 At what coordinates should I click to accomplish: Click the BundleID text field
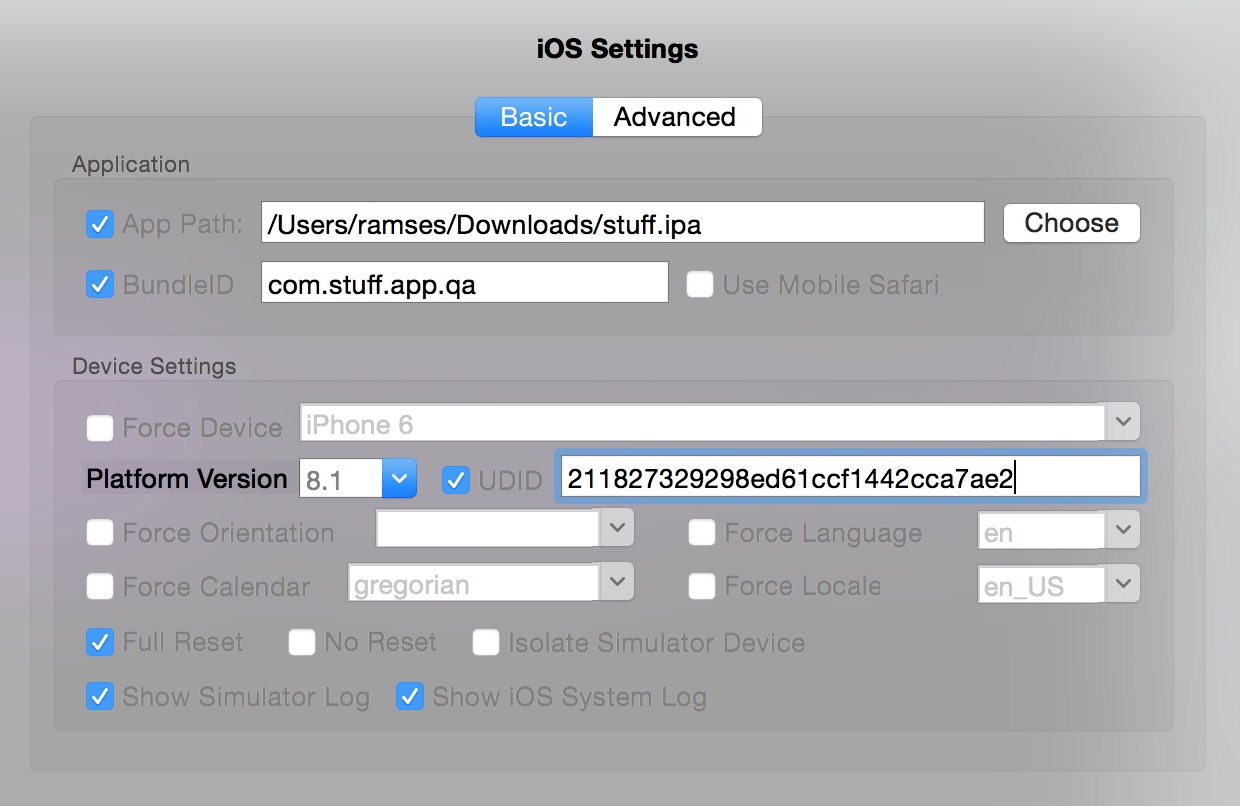tap(464, 284)
